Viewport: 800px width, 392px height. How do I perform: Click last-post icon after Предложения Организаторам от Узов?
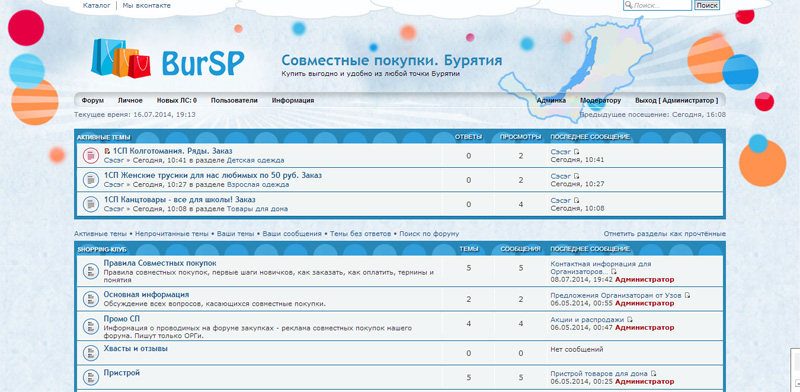(687, 295)
